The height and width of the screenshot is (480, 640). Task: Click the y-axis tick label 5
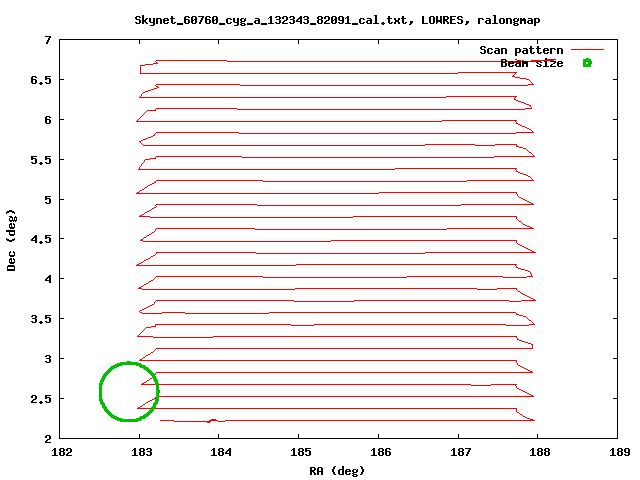[x=48, y=200]
